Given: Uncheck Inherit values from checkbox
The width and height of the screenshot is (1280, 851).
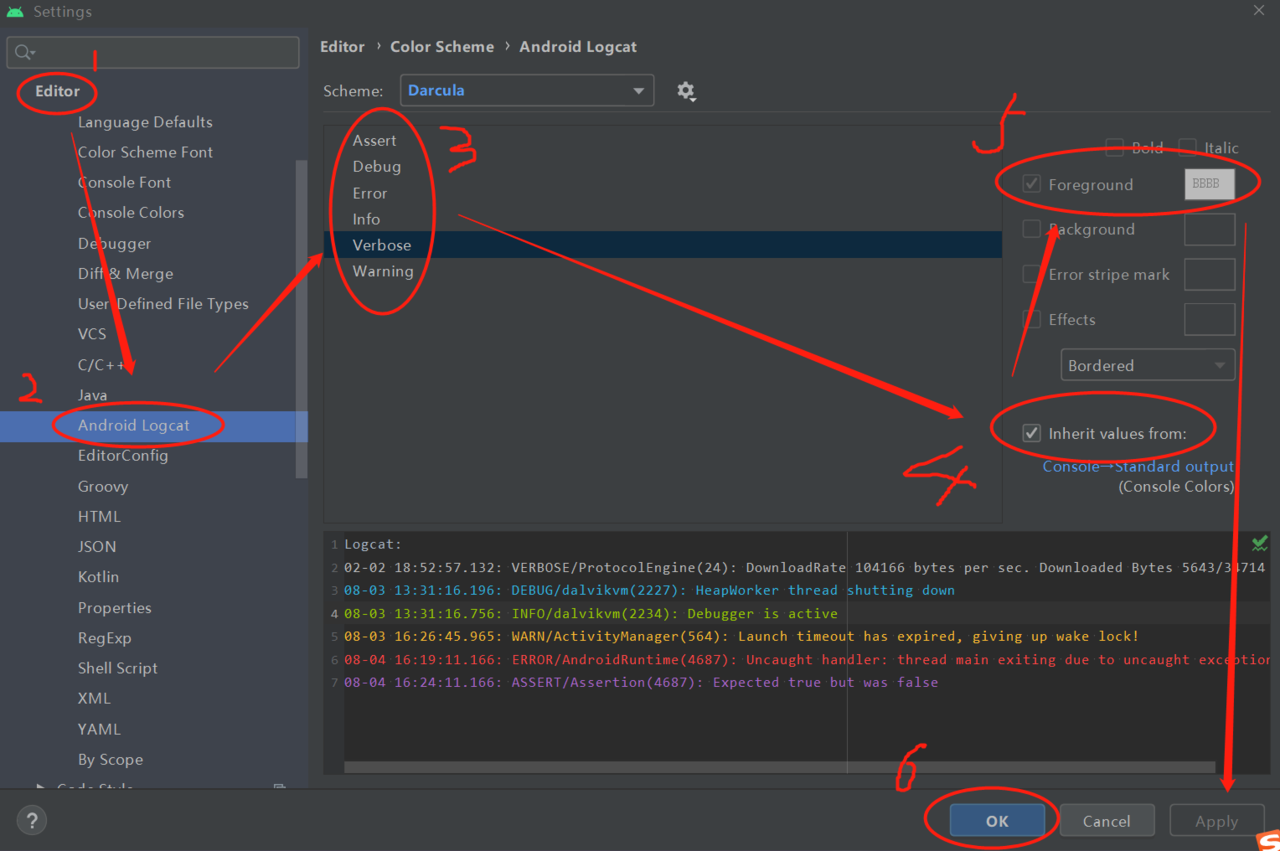Looking at the screenshot, I should (x=1032, y=434).
